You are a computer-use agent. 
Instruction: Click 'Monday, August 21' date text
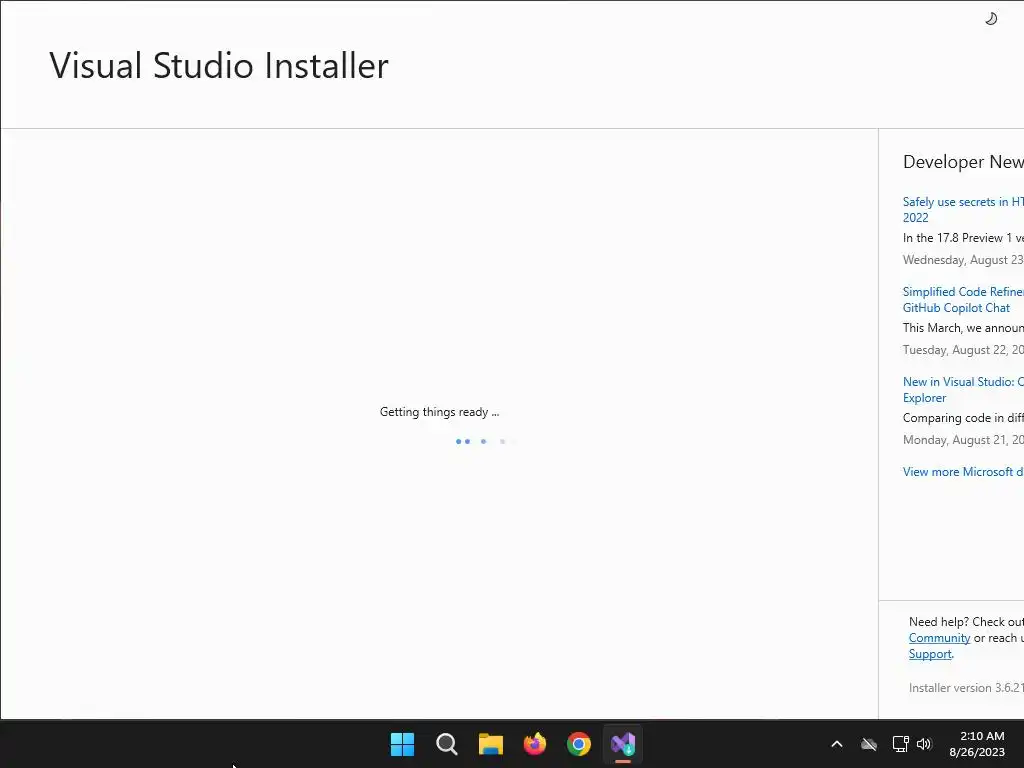(963, 440)
